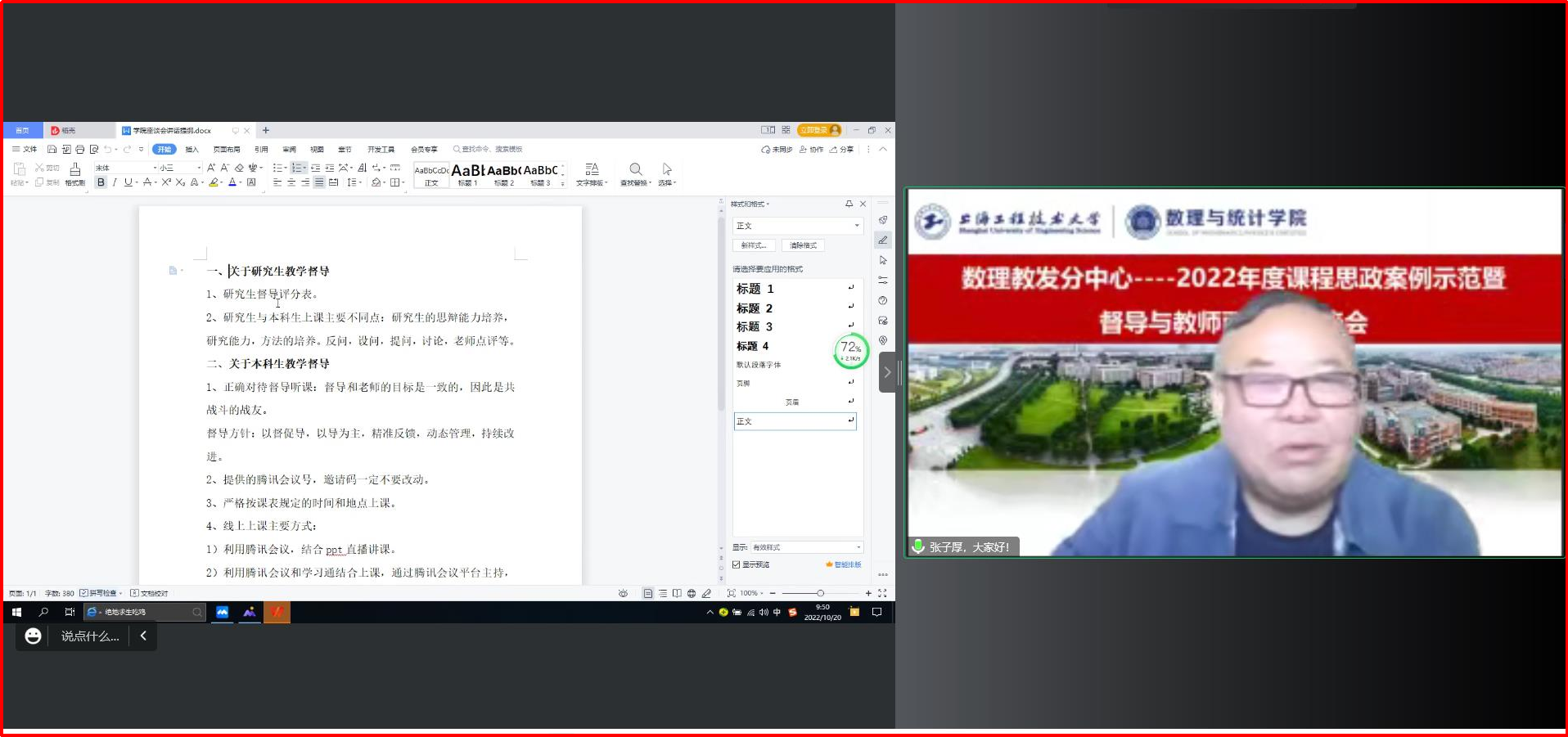Switch to web layout globe icon
1568x737 pixels.
(x=692, y=594)
